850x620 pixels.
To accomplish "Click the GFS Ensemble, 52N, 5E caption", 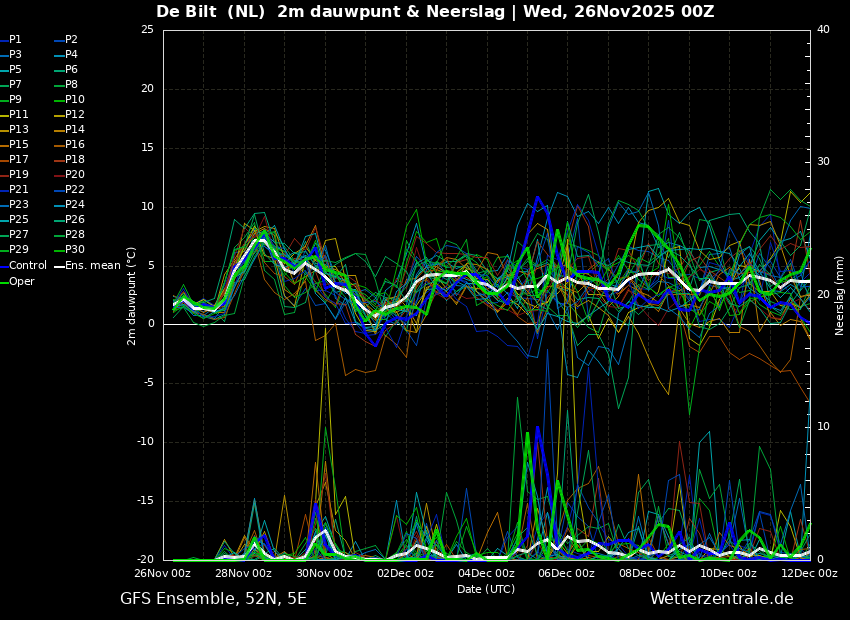I will pyautogui.click(x=213, y=599).
